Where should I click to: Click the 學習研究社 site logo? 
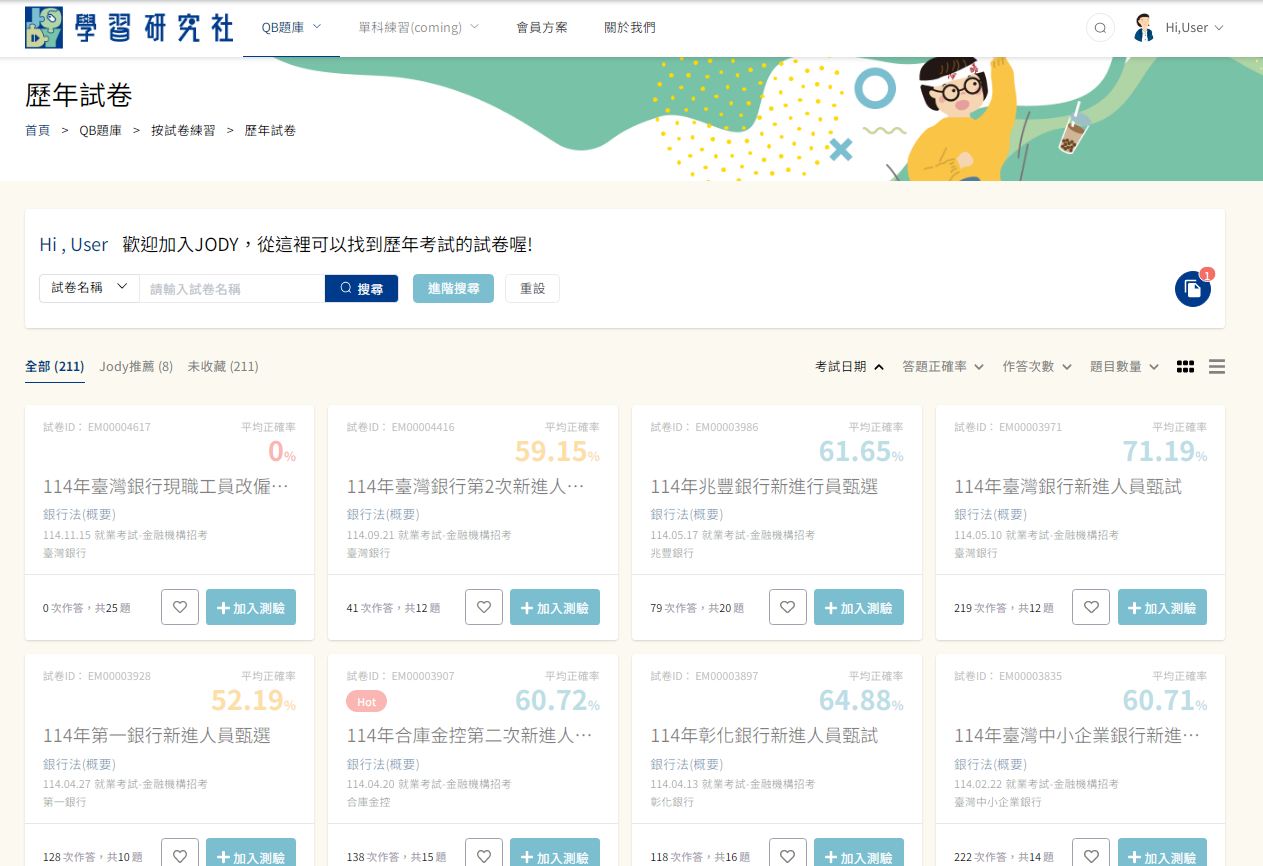click(x=129, y=28)
